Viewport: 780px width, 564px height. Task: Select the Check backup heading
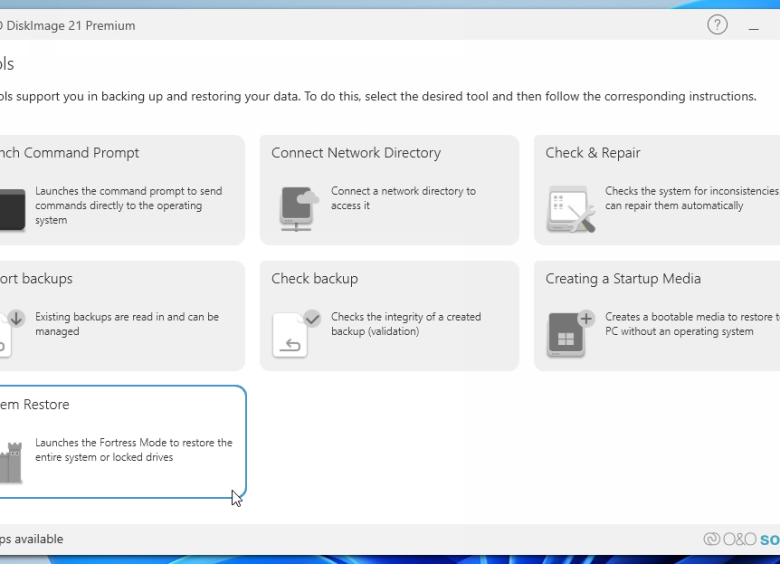314,279
